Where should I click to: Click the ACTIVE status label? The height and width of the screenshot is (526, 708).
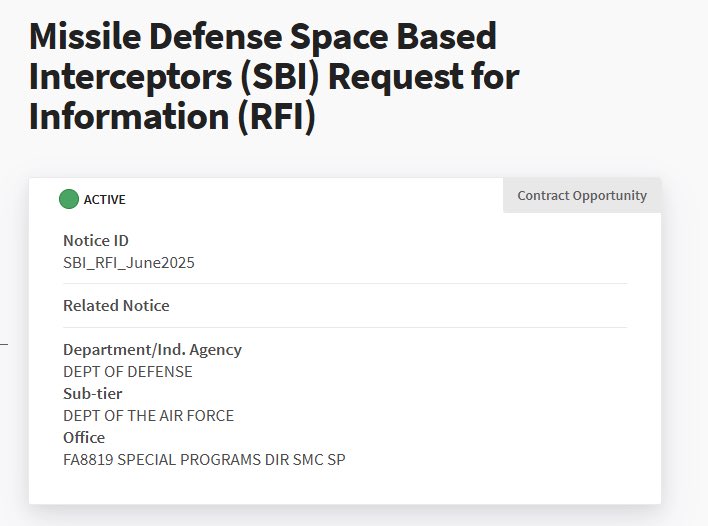click(x=104, y=200)
